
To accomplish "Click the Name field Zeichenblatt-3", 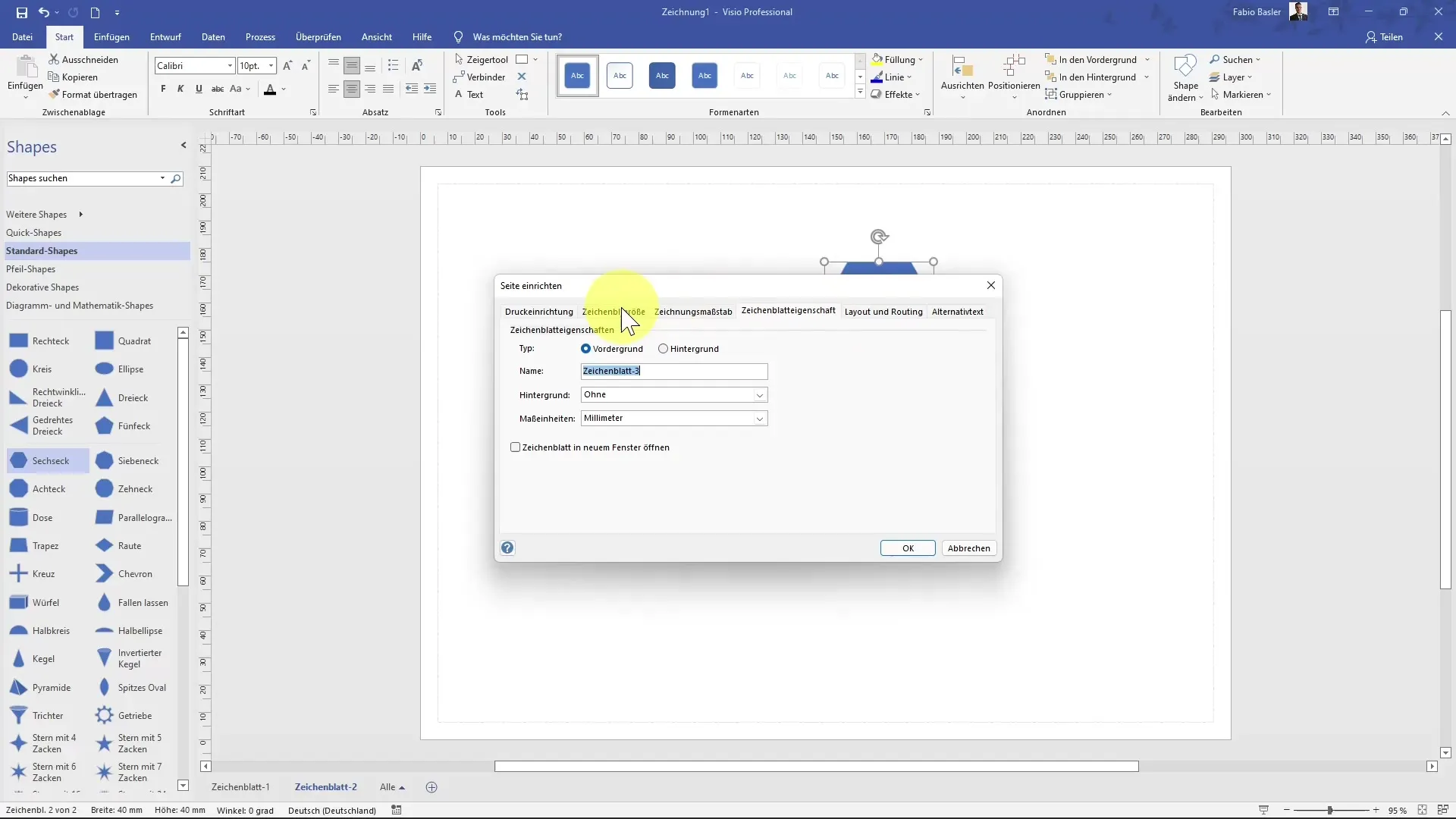I will pos(674,371).
